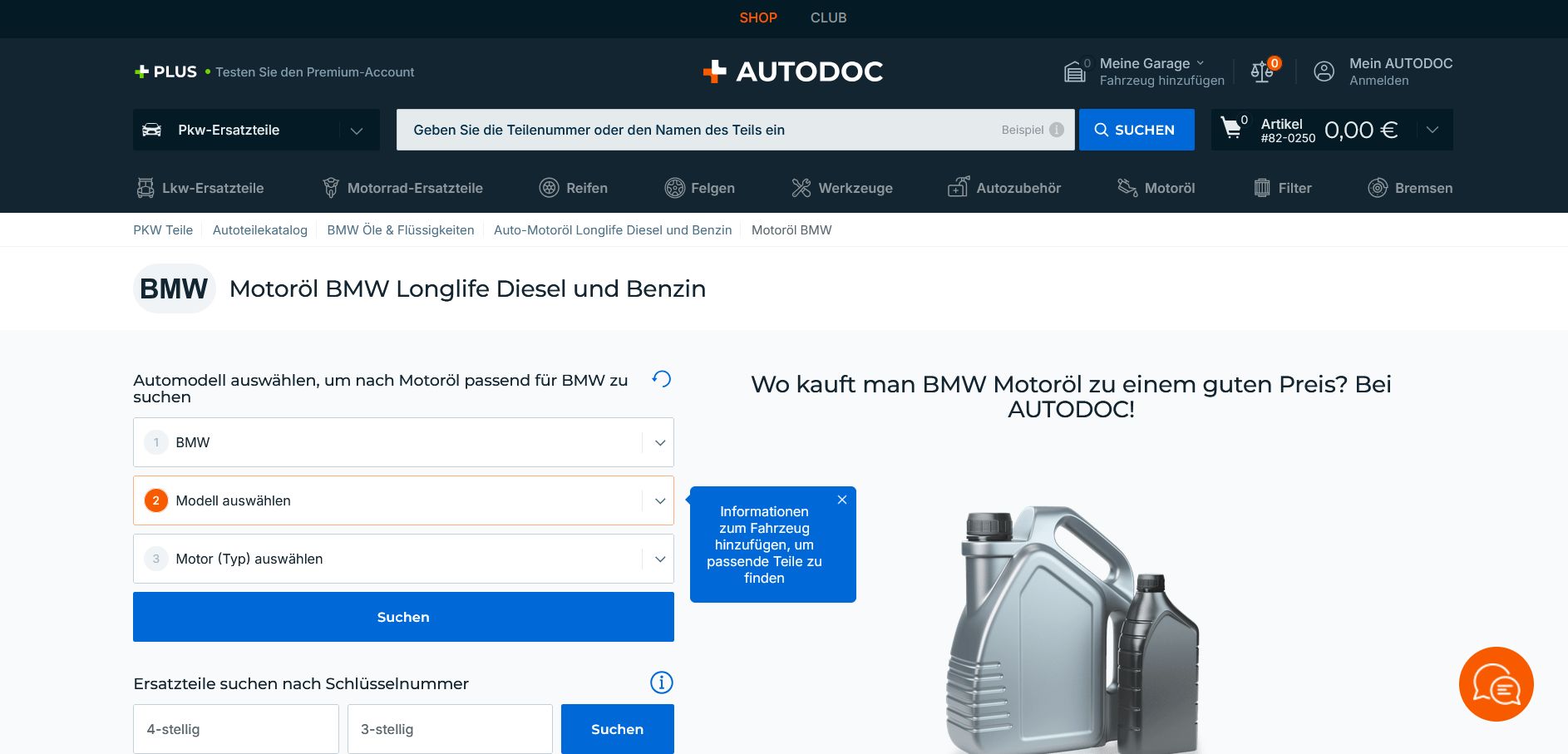Focus the 4-stellig key number field
The width and height of the screenshot is (1568, 754).
coord(236,729)
